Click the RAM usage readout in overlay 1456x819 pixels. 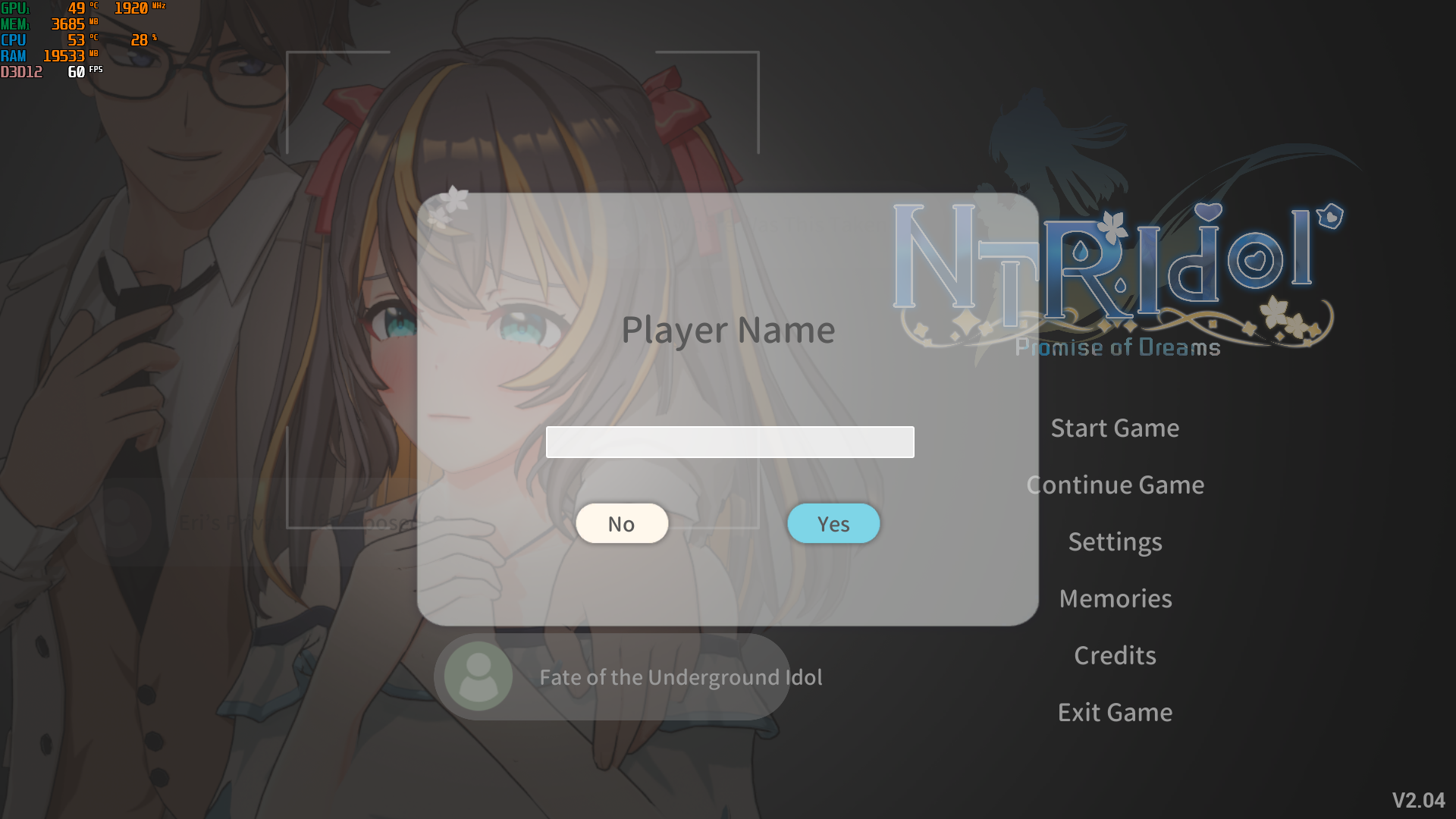pyautogui.click(x=64, y=56)
